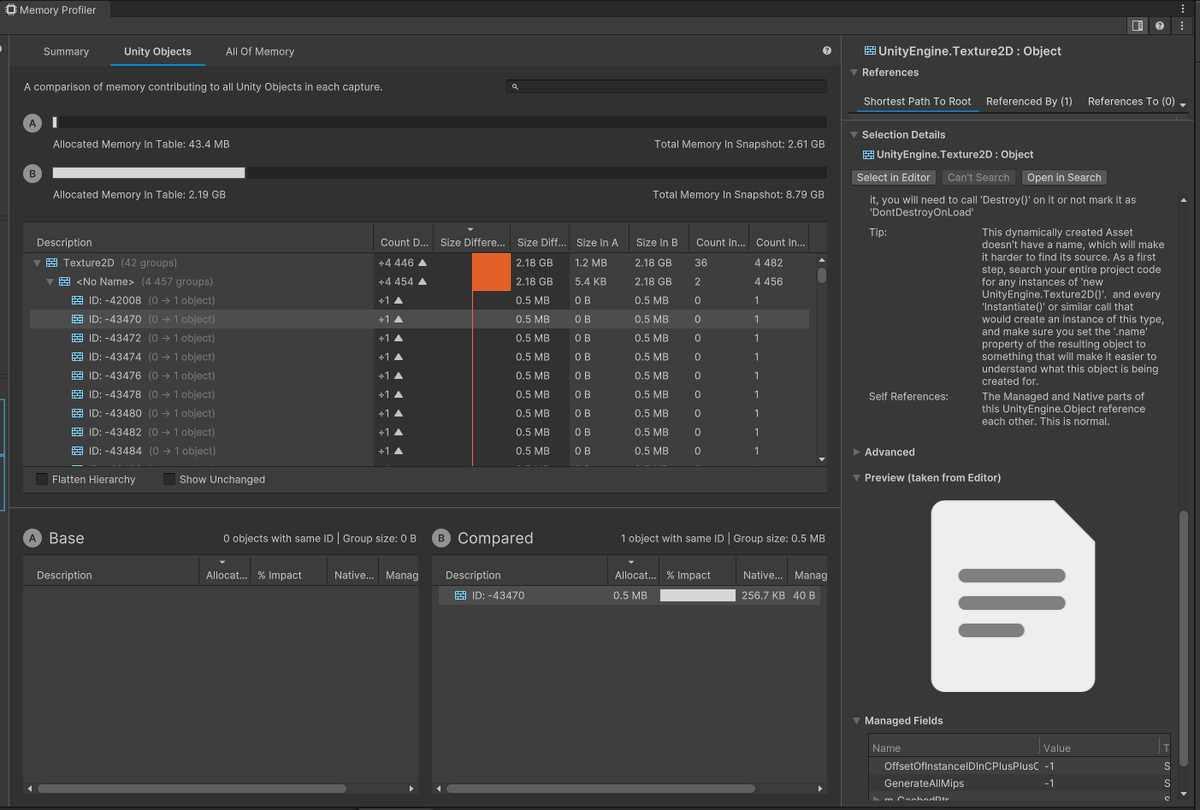Viewport: 1200px width, 810px height.
Task: Sort by the Size In A column header
Action: (x=597, y=242)
